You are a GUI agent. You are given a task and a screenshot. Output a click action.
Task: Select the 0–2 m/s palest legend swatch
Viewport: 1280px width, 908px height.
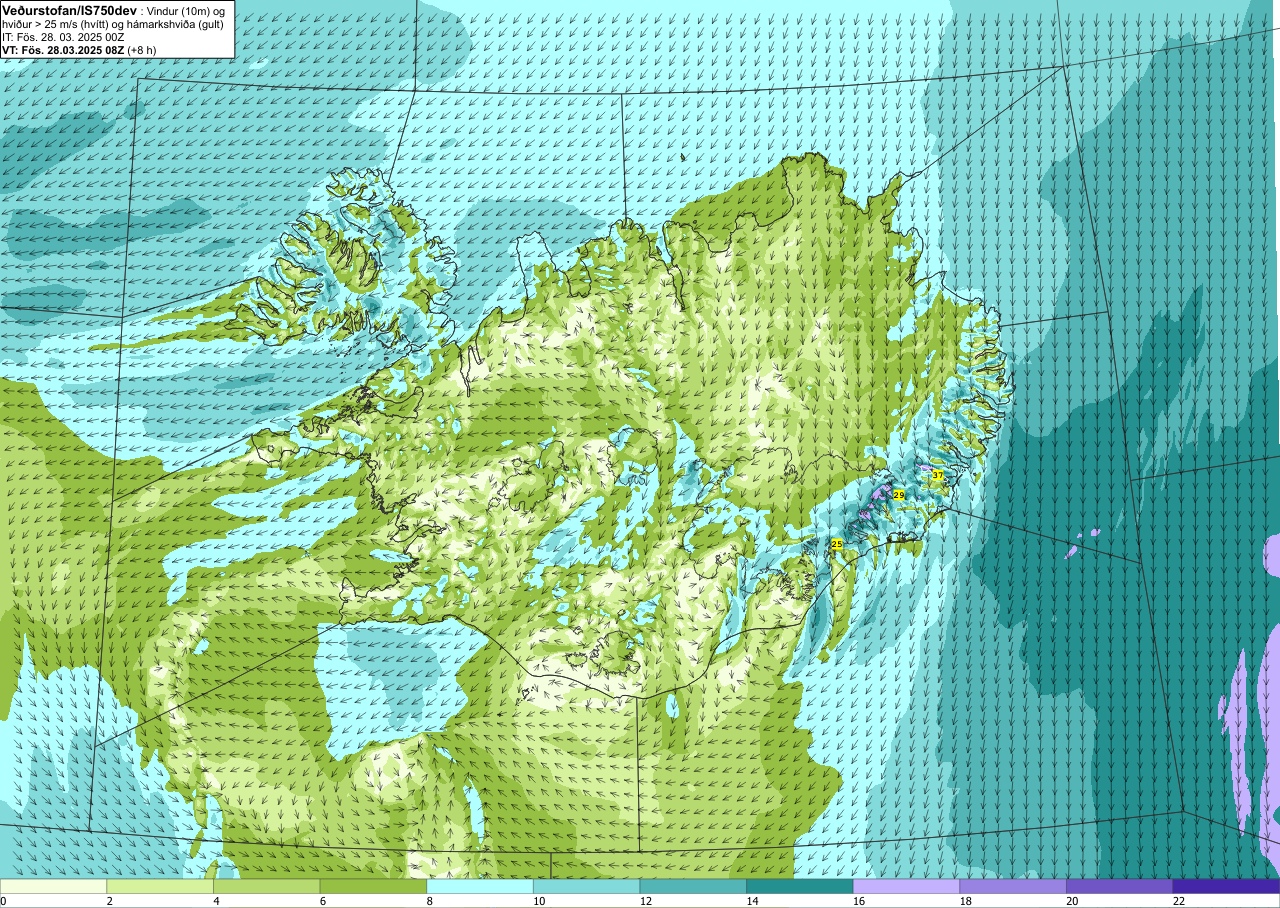click(x=53, y=886)
